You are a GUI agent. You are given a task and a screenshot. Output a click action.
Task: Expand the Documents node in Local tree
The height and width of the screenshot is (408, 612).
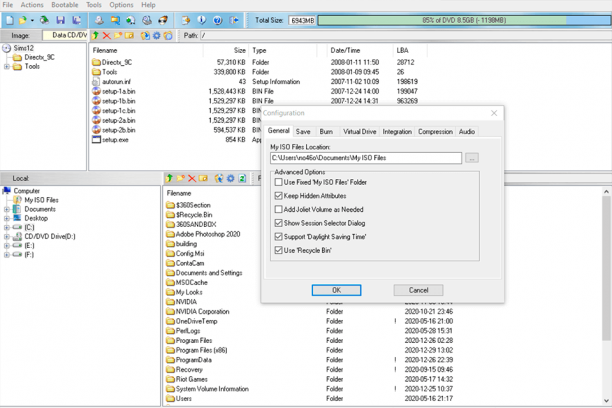tap(7, 209)
